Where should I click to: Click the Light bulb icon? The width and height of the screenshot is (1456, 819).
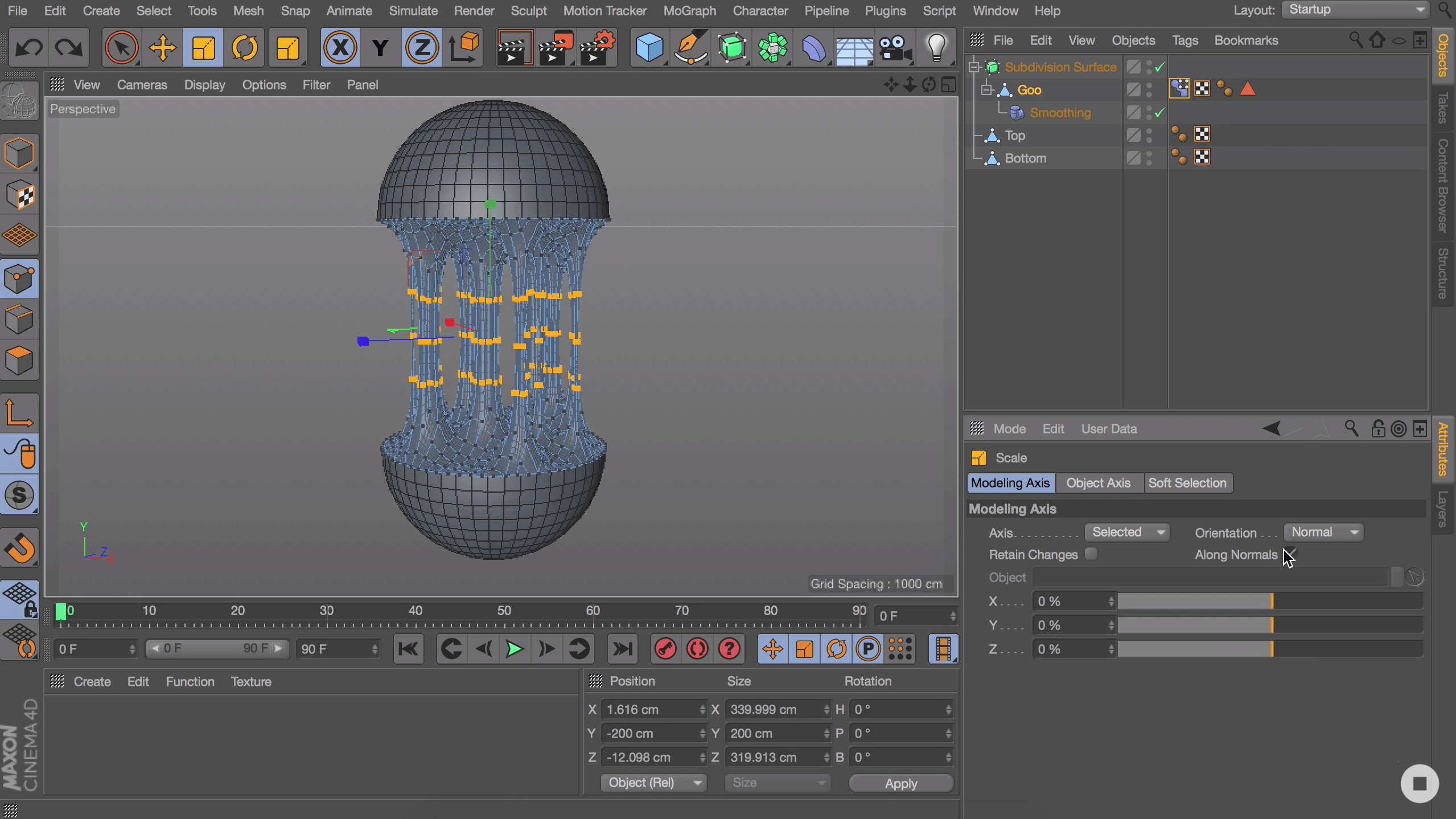coord(936,48)
